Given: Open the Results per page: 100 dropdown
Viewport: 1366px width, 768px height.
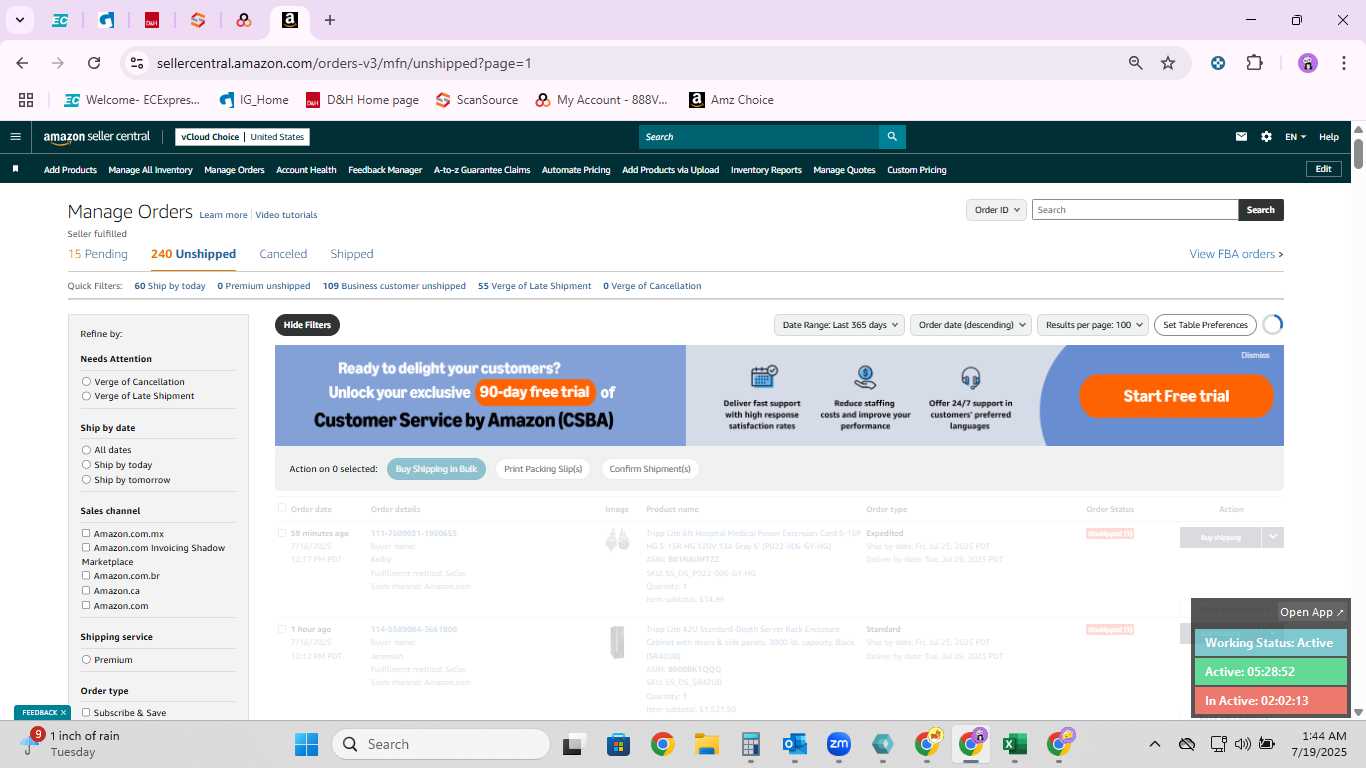Looking at the screenshot, I should (1093, 325).
